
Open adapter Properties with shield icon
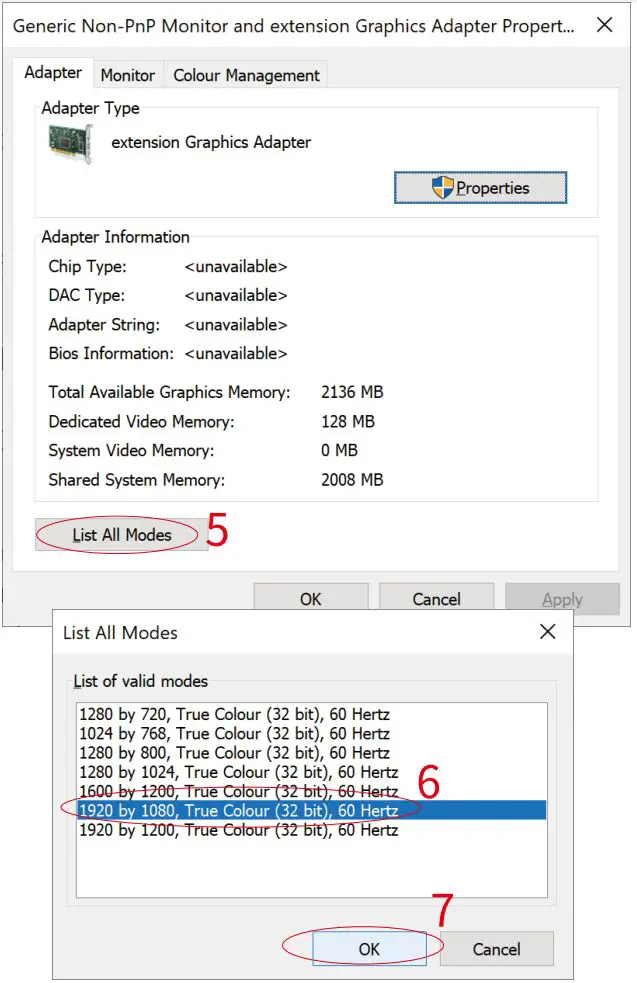coord(480,187)
